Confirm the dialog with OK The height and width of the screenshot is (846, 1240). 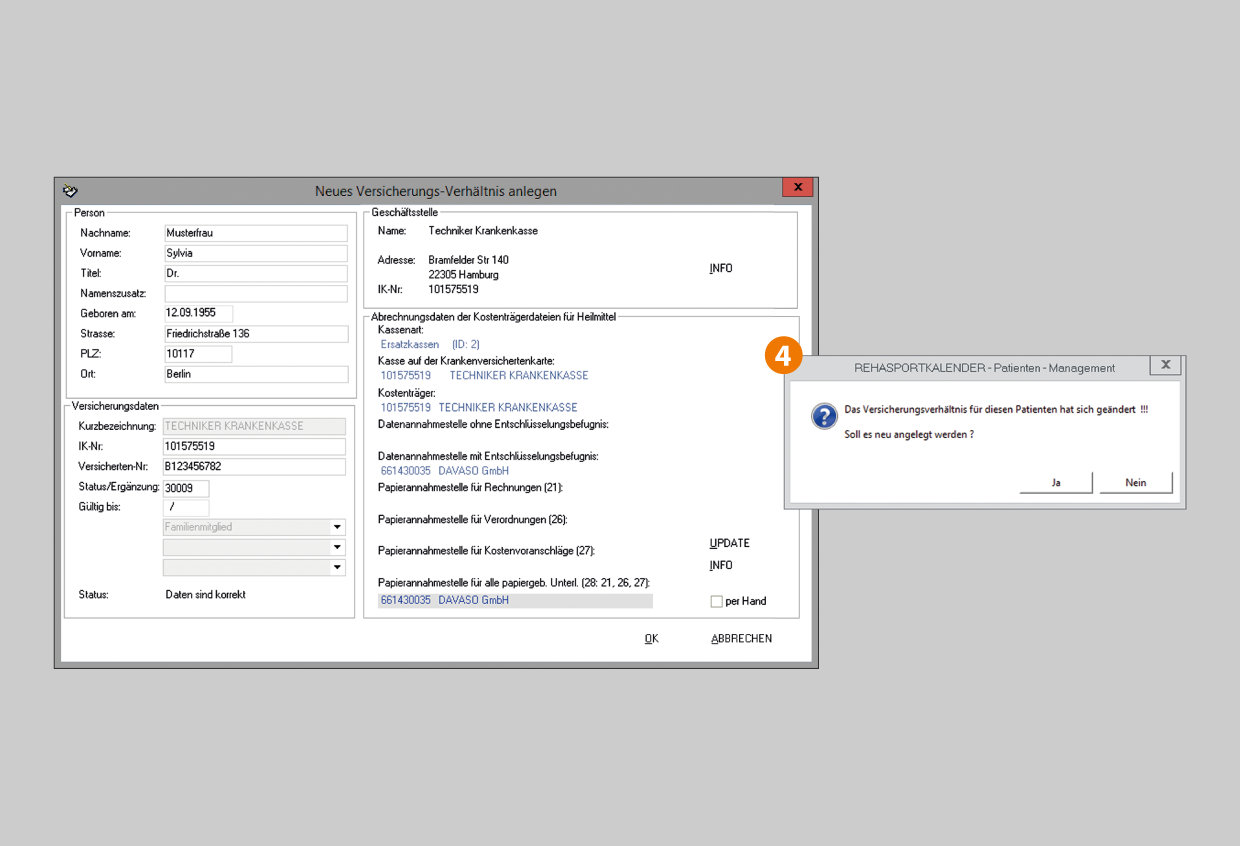click(x=651, y=638)
